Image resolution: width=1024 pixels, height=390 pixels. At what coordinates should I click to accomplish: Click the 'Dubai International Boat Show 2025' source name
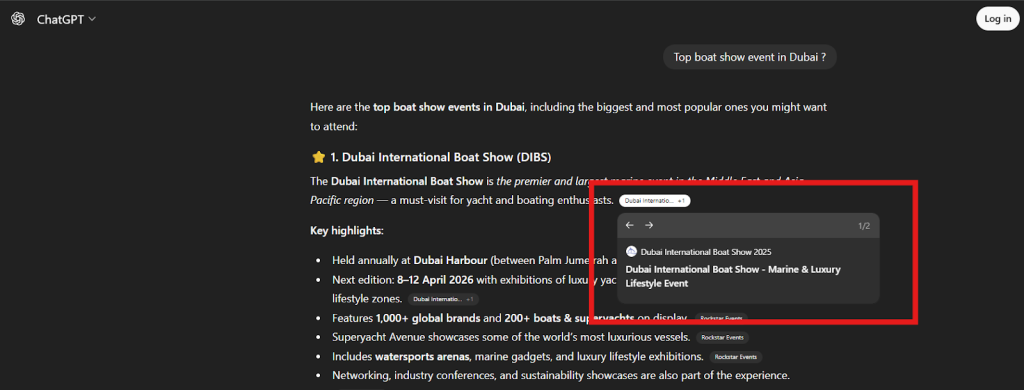(707, 252)
